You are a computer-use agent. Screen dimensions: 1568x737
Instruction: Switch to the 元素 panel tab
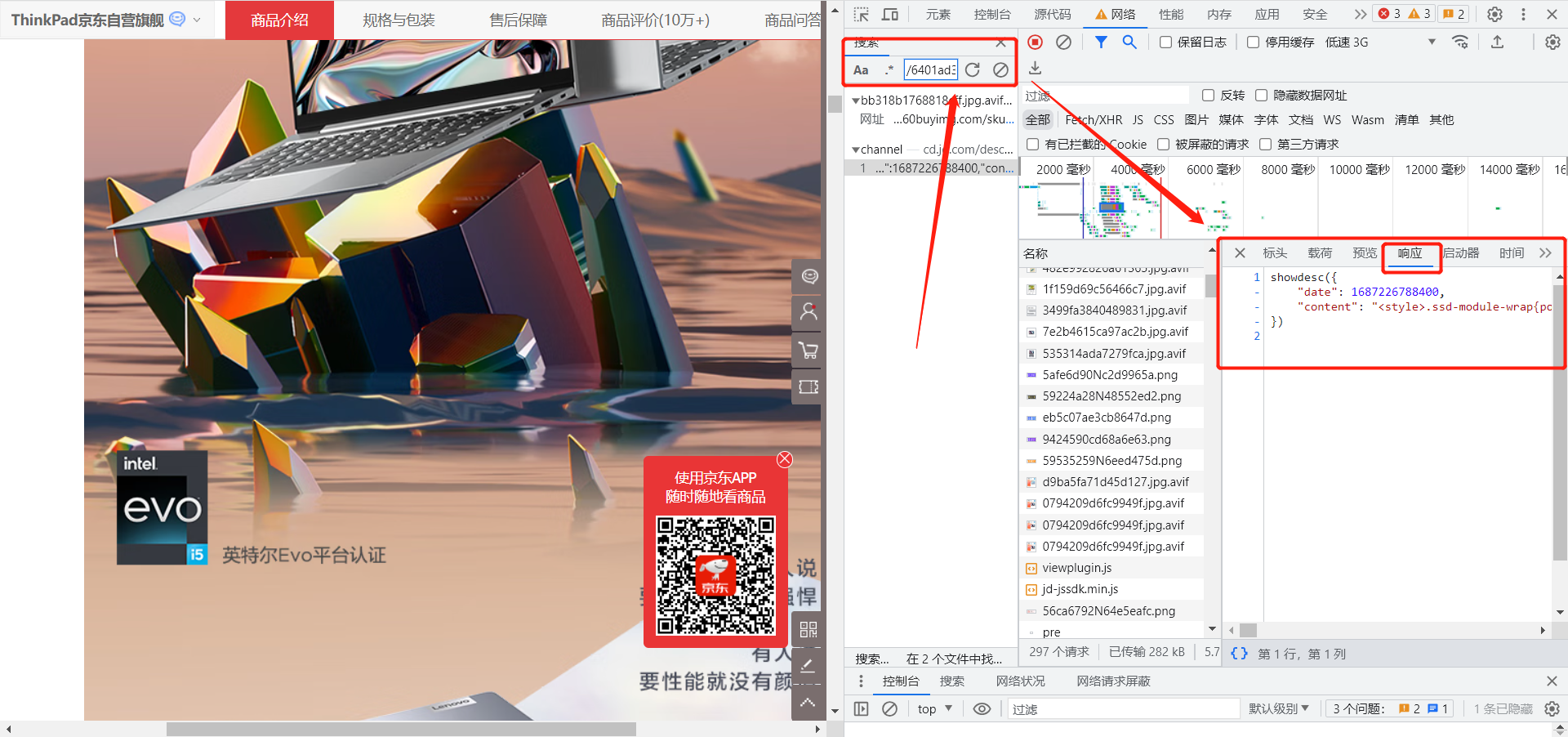pyautogui.click(x=938, y=14)
